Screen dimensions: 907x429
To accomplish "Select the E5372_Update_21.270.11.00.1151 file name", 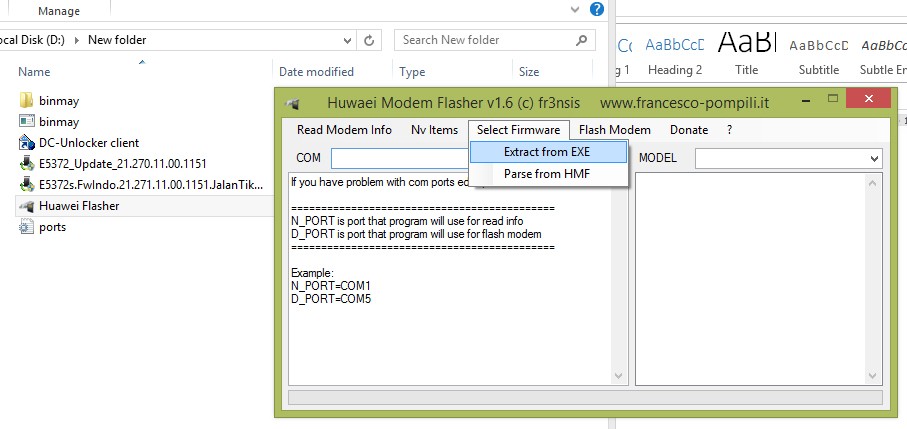I will [123, 164].
